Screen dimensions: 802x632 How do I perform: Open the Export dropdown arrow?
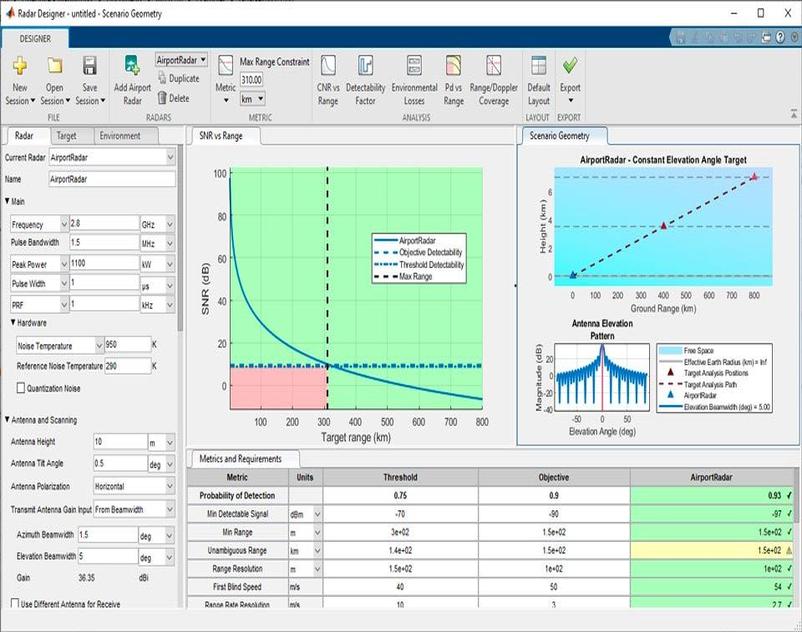point(570,101)
